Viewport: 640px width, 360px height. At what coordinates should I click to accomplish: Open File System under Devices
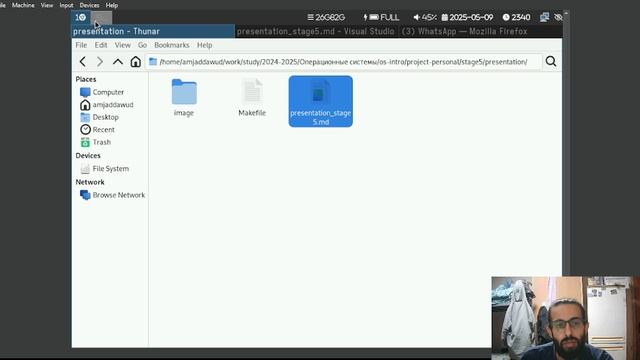click(x=104, y=169)
